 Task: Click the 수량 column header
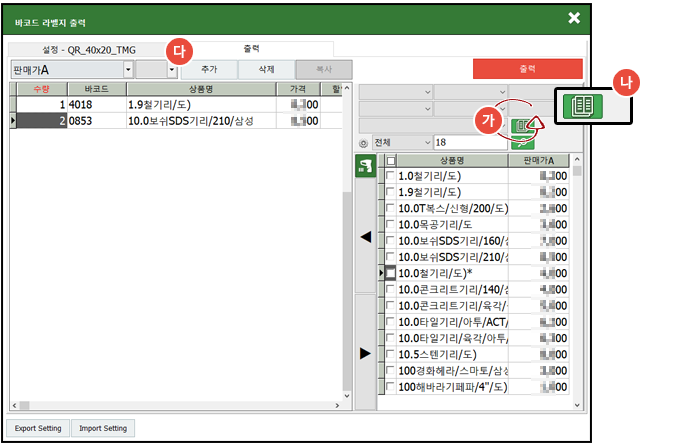point(42,89)
